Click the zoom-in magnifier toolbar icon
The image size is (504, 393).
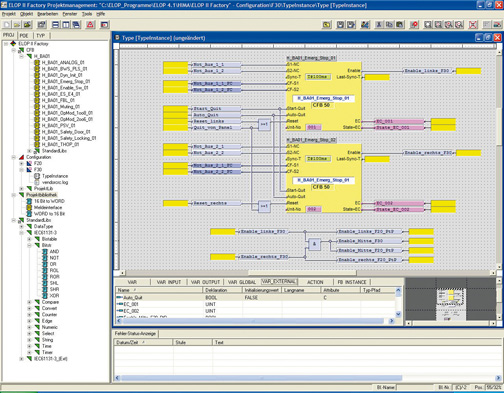[449, 25]
